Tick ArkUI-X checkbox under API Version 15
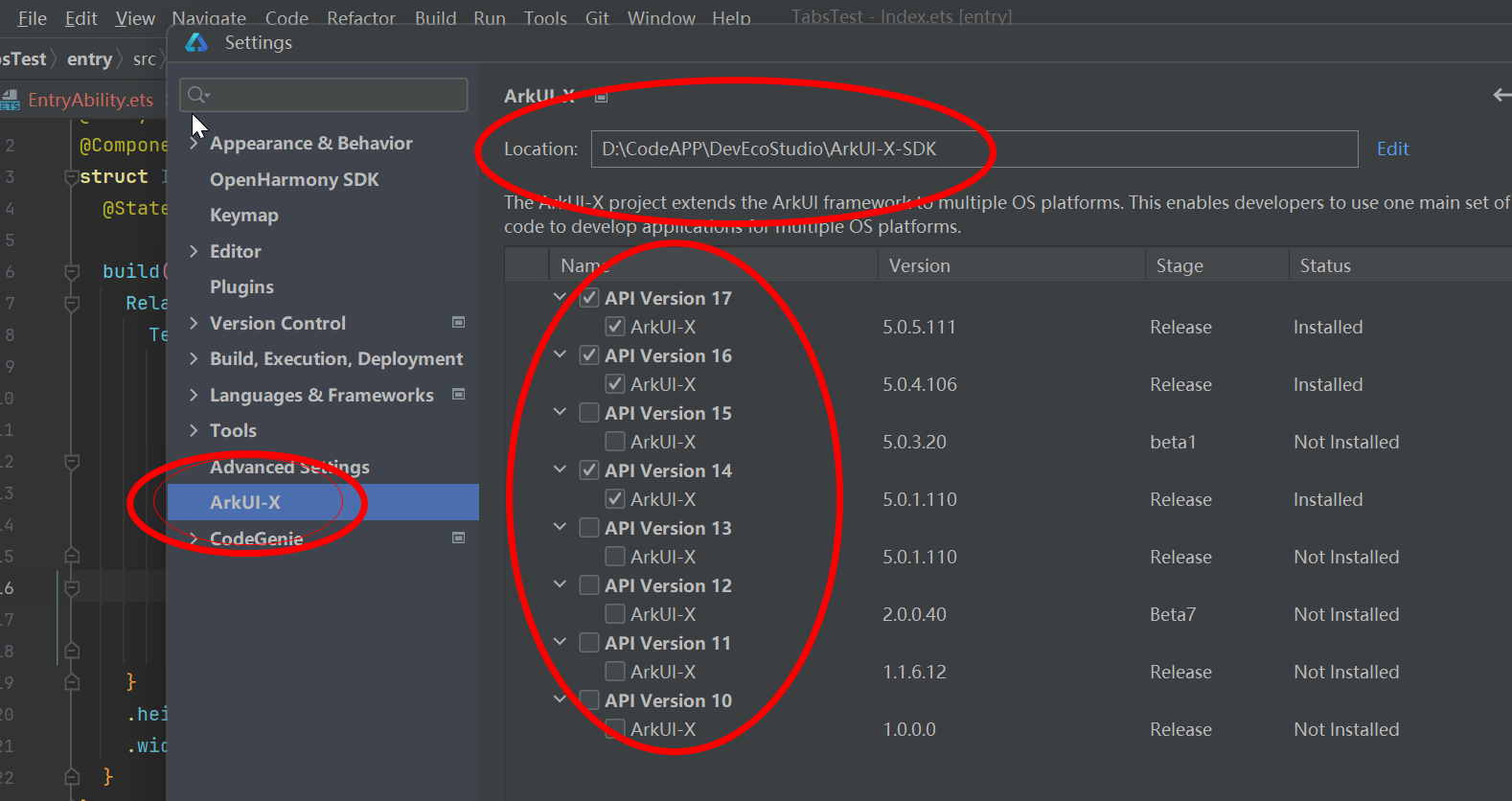The height and width of the screenshot is (801, 1512). click(x=615, y=442)
